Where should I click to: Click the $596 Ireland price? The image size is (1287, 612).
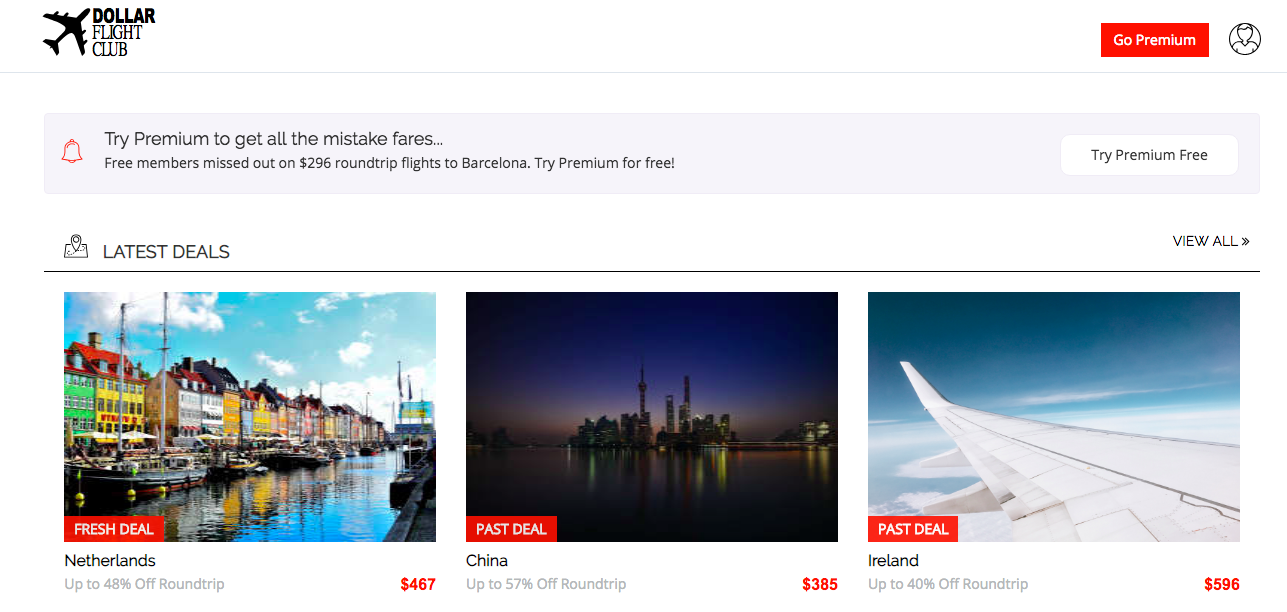1222,584
